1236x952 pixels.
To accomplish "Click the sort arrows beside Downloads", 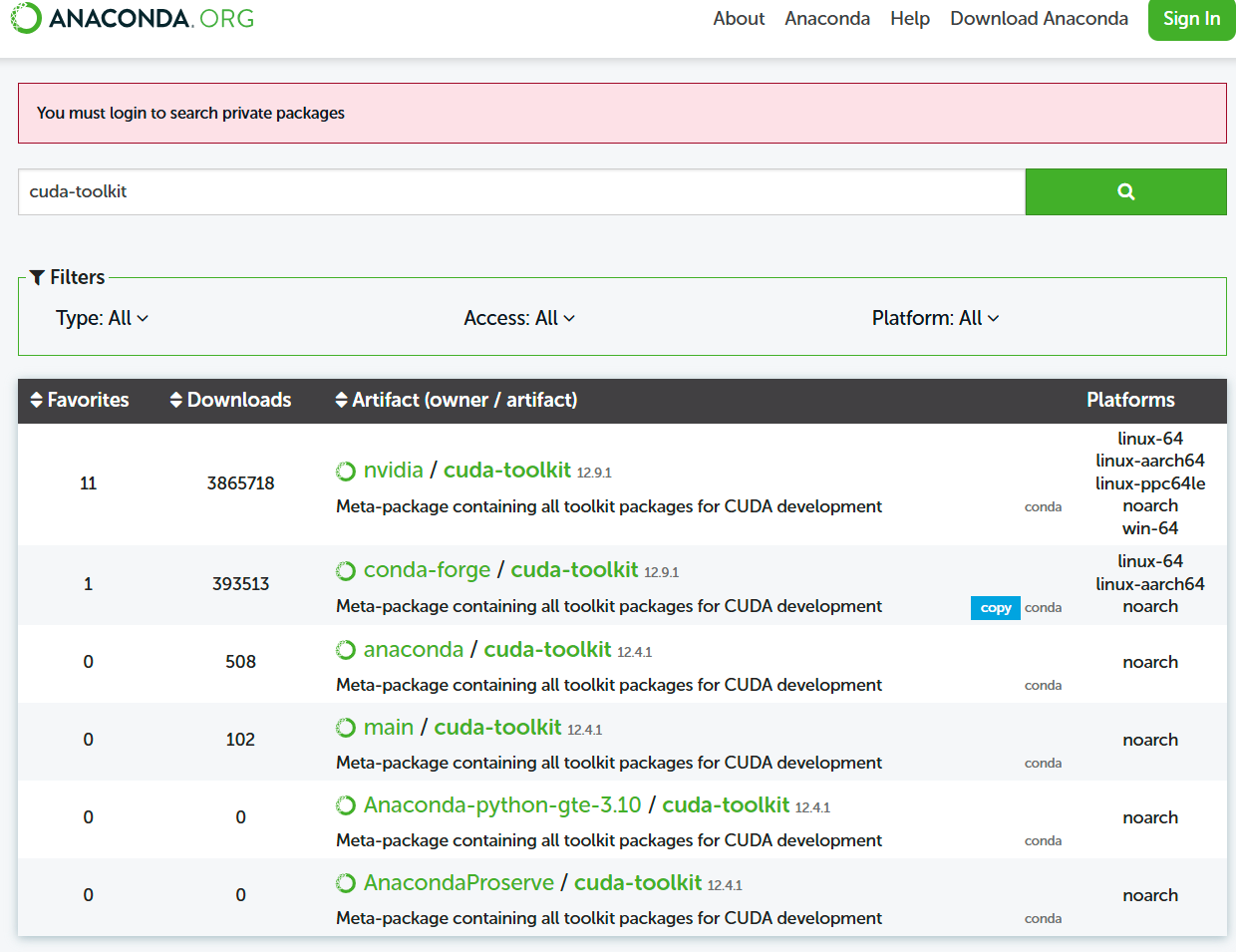I will 176,400.
